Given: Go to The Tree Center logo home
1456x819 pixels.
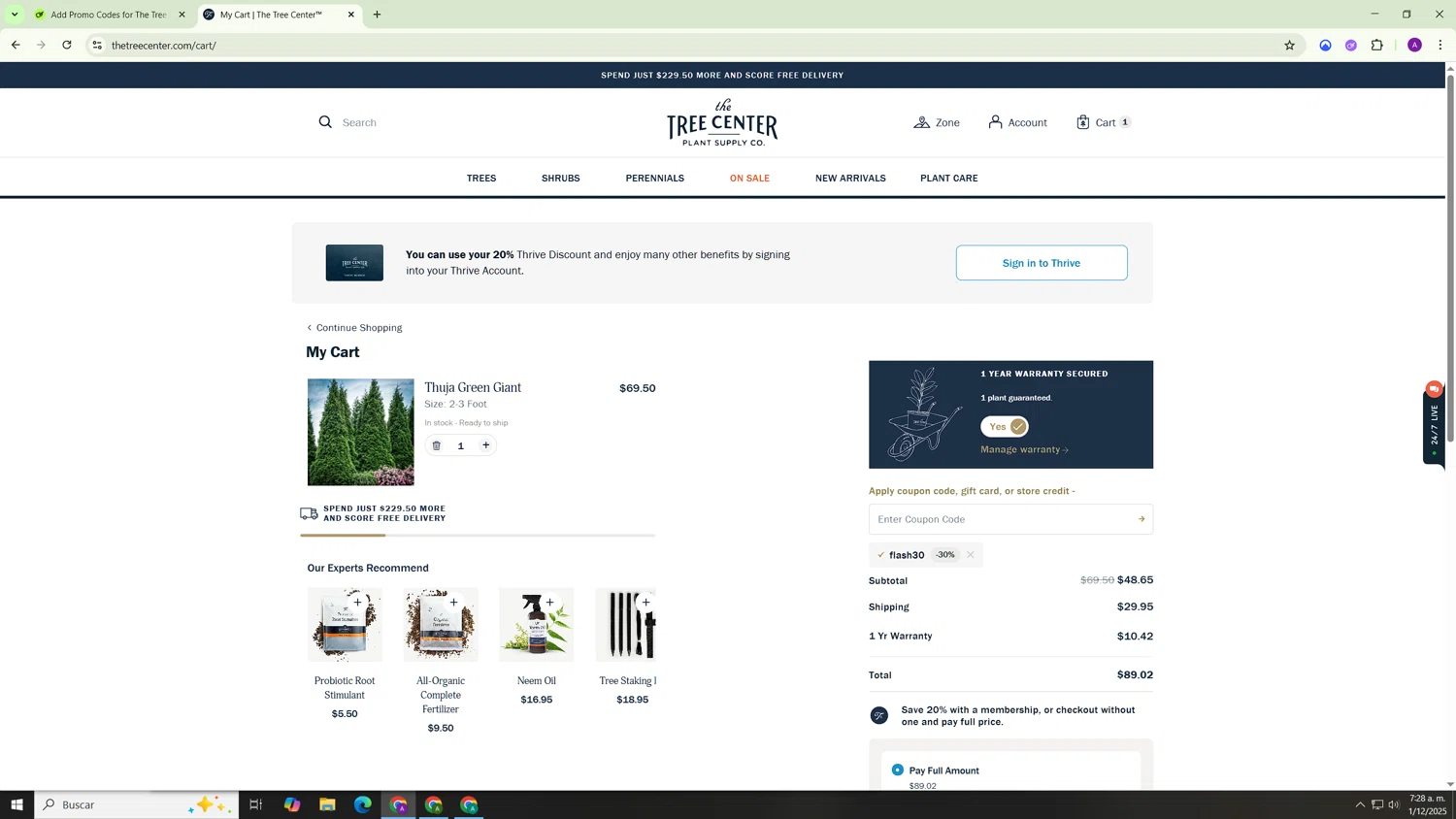Looking at the screenshot, I should (x=722, y=122).
